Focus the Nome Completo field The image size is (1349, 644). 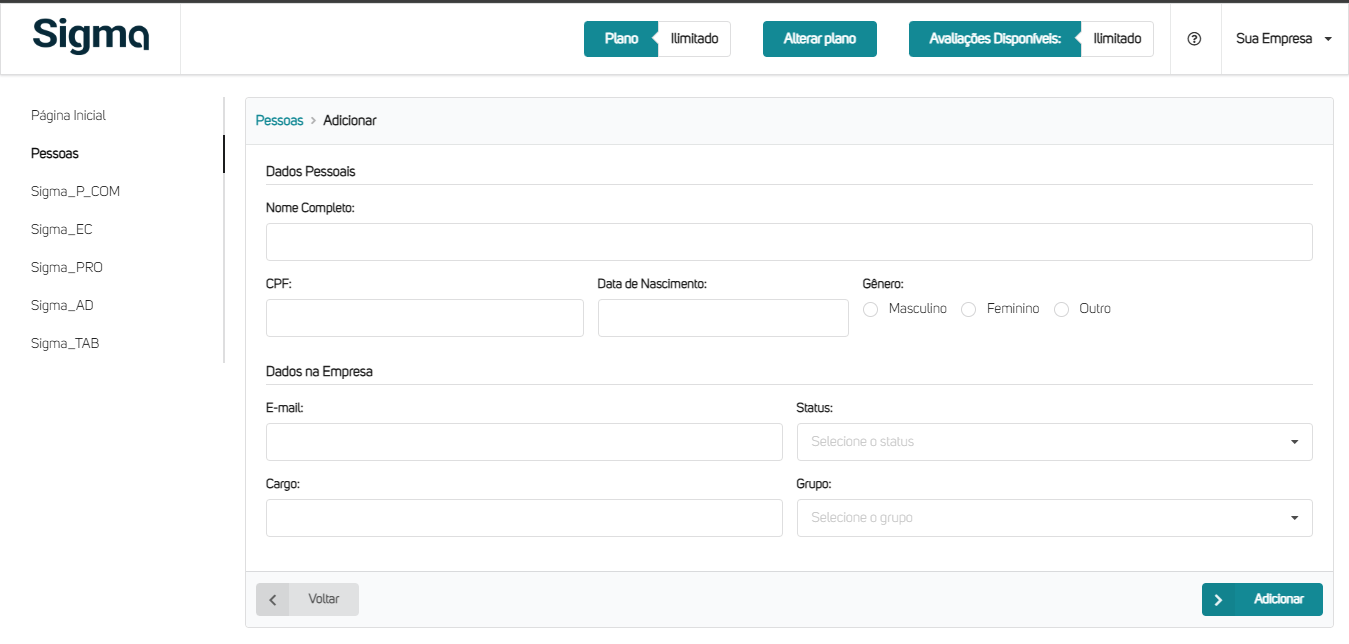(x=788, y=242)
